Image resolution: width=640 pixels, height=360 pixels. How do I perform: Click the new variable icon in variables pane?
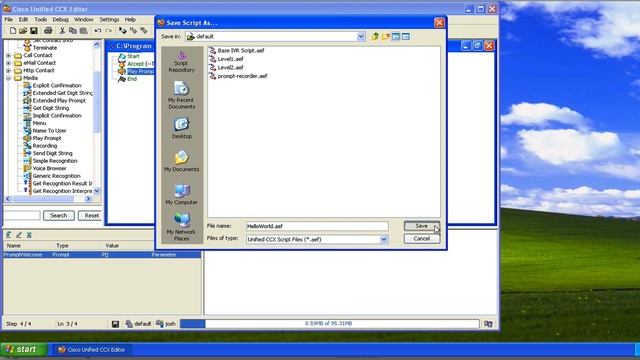click(x=9, y=235)
